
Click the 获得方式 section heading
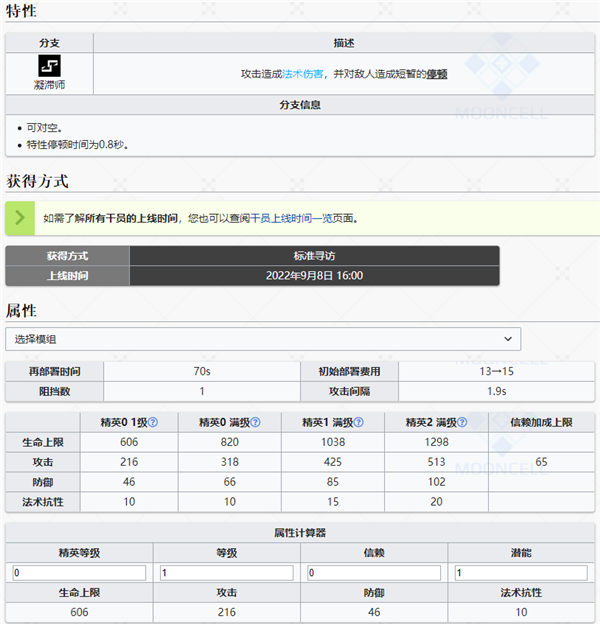pyautogui.click(x=37, y=181)
